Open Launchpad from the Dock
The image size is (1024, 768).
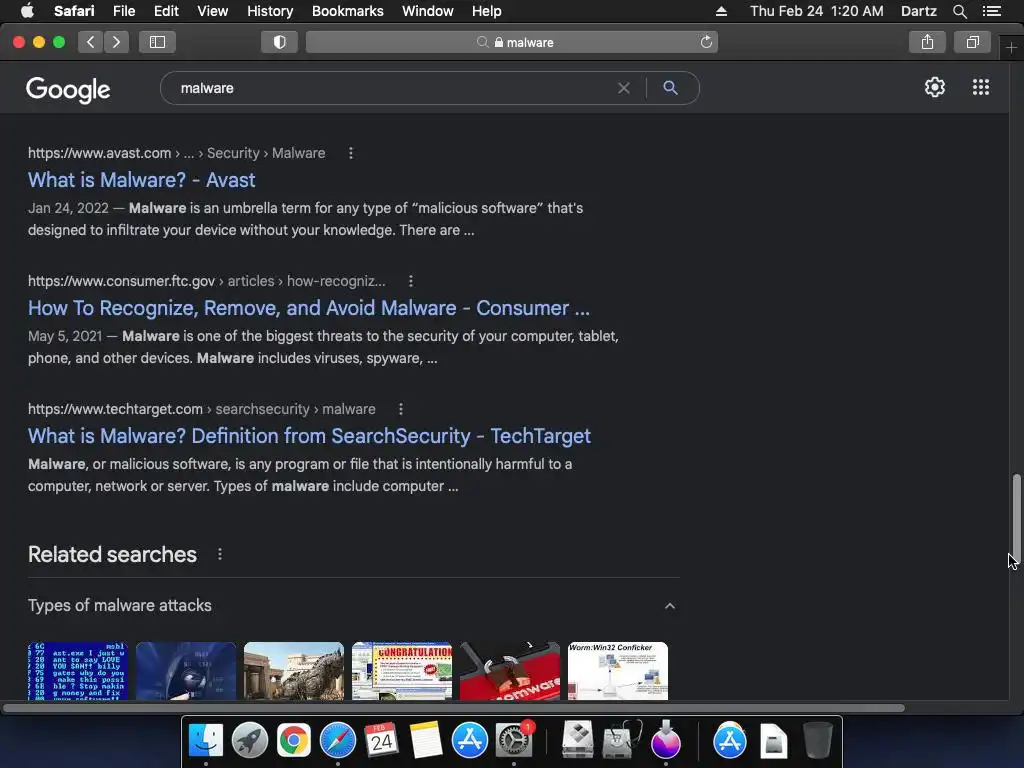(x=249, y=741)
